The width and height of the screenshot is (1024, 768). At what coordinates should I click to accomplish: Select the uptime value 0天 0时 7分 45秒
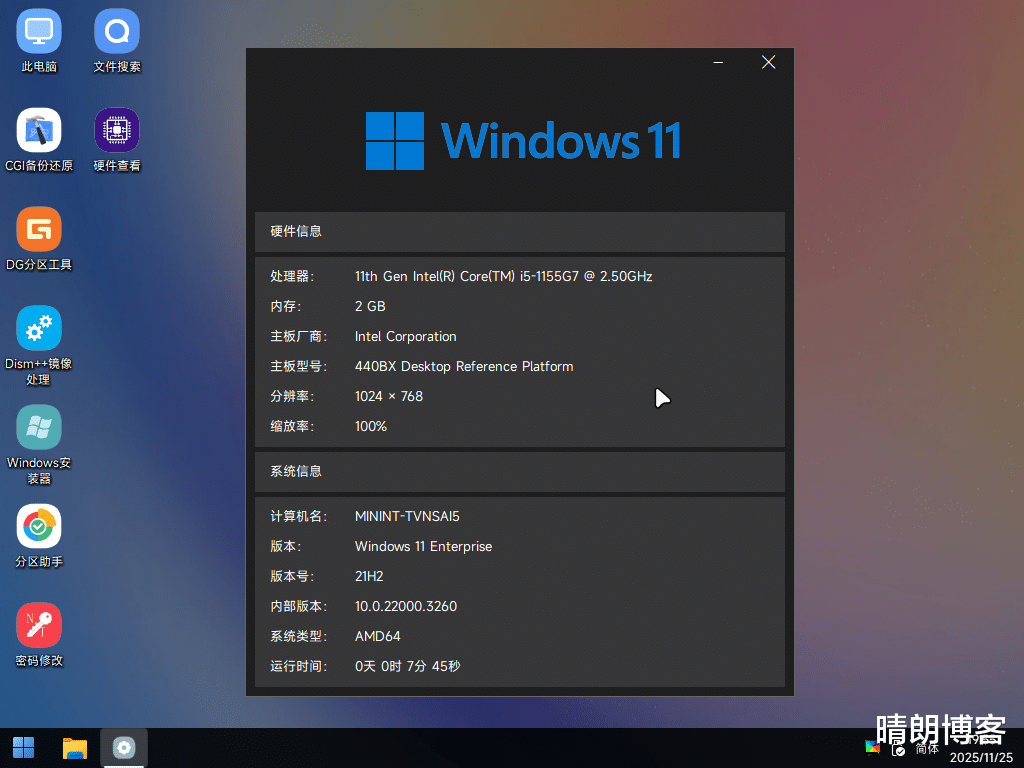[408, 666]
